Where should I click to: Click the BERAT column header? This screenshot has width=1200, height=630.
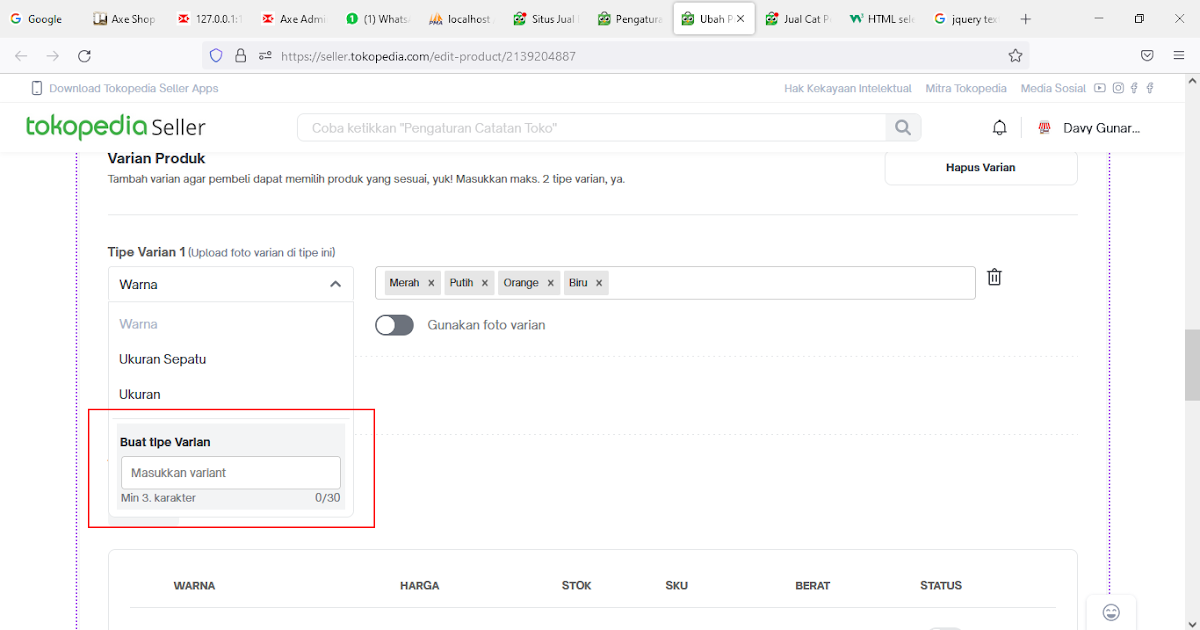[812, 586]
